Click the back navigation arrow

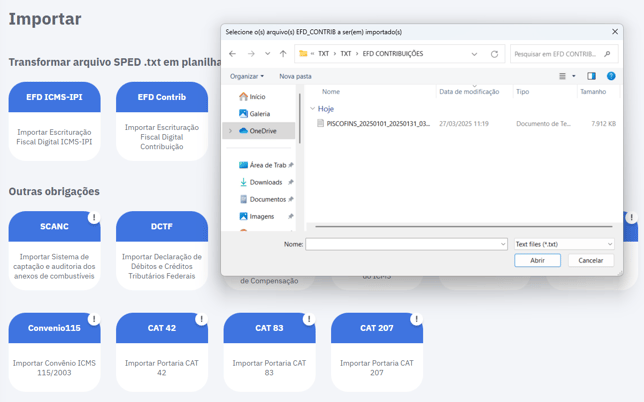click(232, 54)
